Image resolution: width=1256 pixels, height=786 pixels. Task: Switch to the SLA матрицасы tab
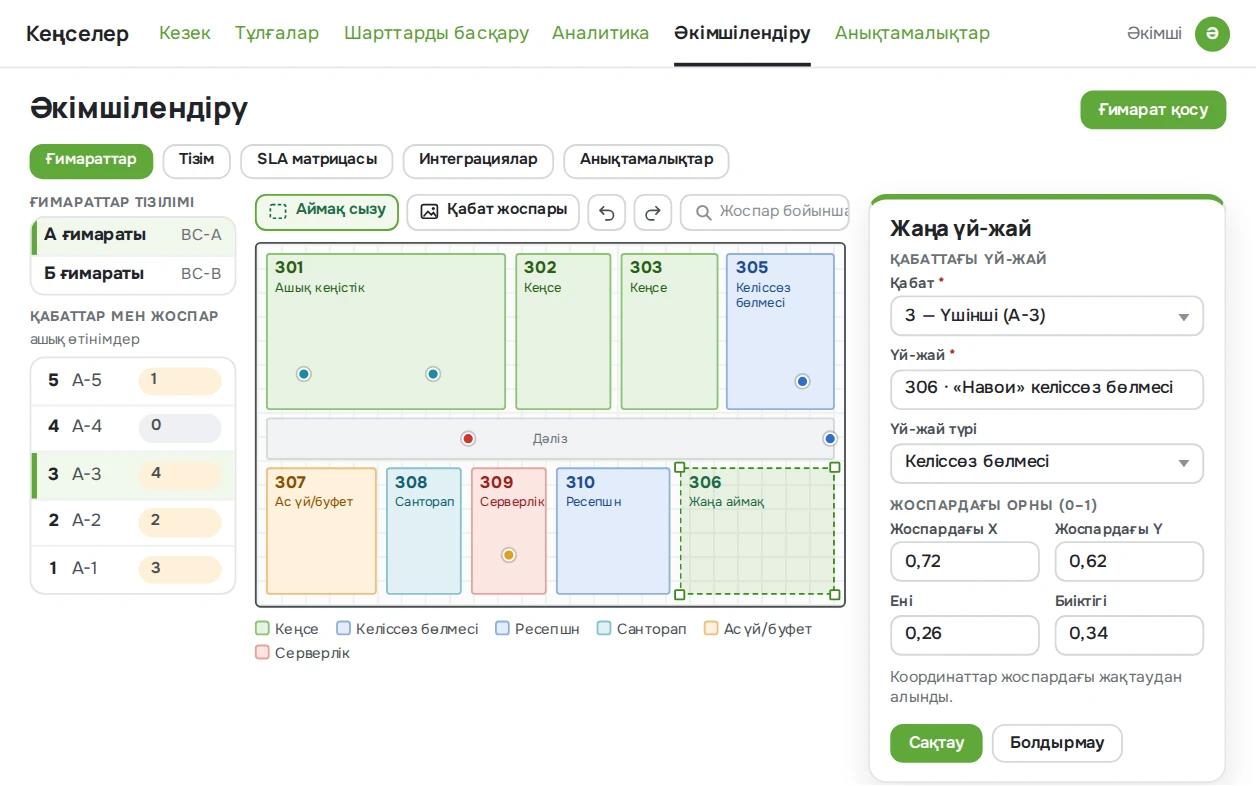(317, 161)
